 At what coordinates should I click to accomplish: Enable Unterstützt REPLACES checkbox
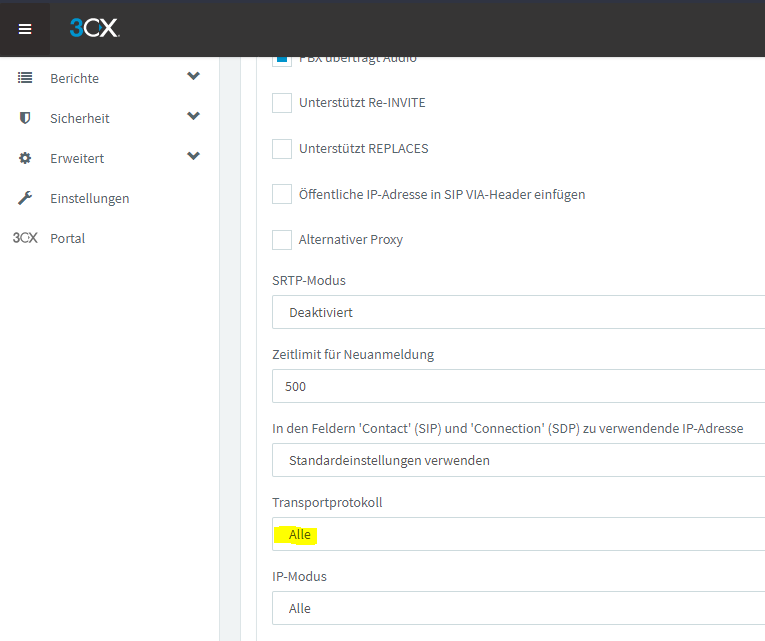pos(282,149)
